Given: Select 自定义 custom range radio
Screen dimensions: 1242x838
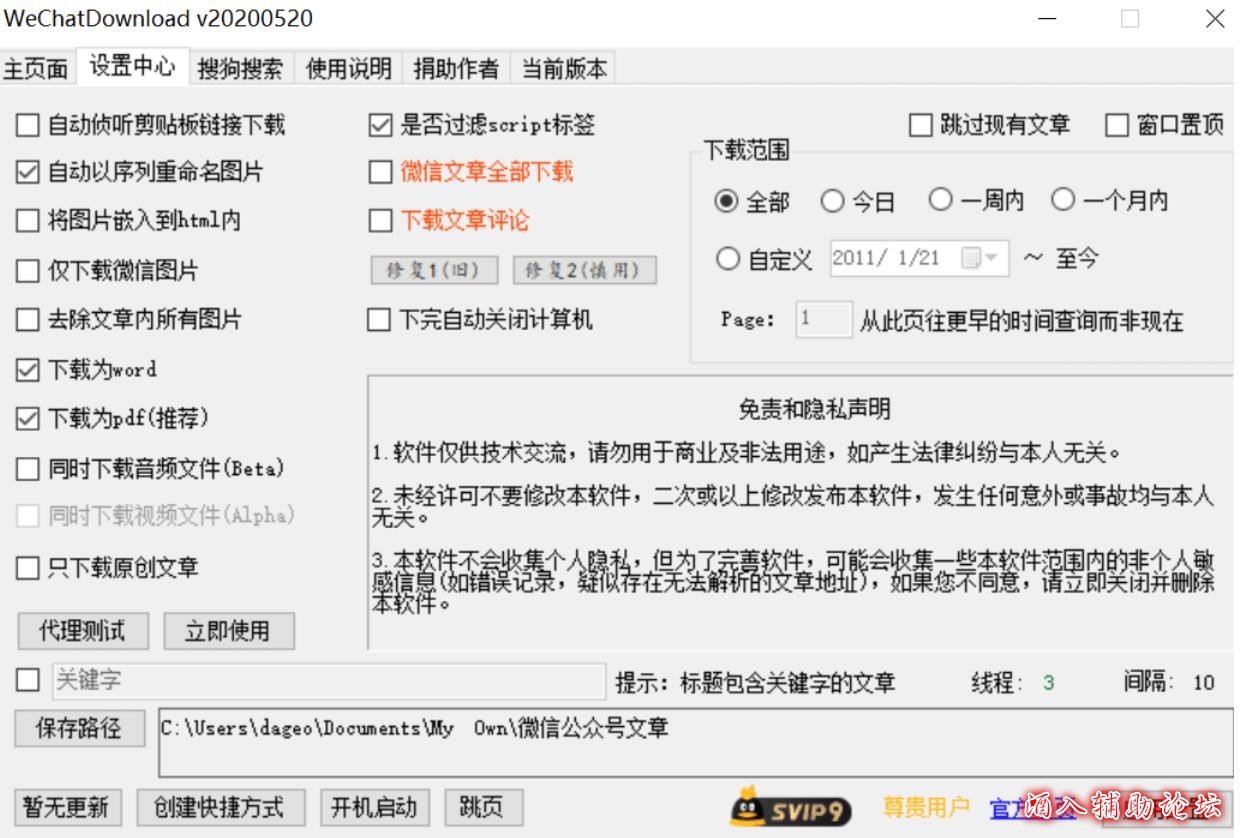Looking at the screenshot, I should click(x=727, y=259).
